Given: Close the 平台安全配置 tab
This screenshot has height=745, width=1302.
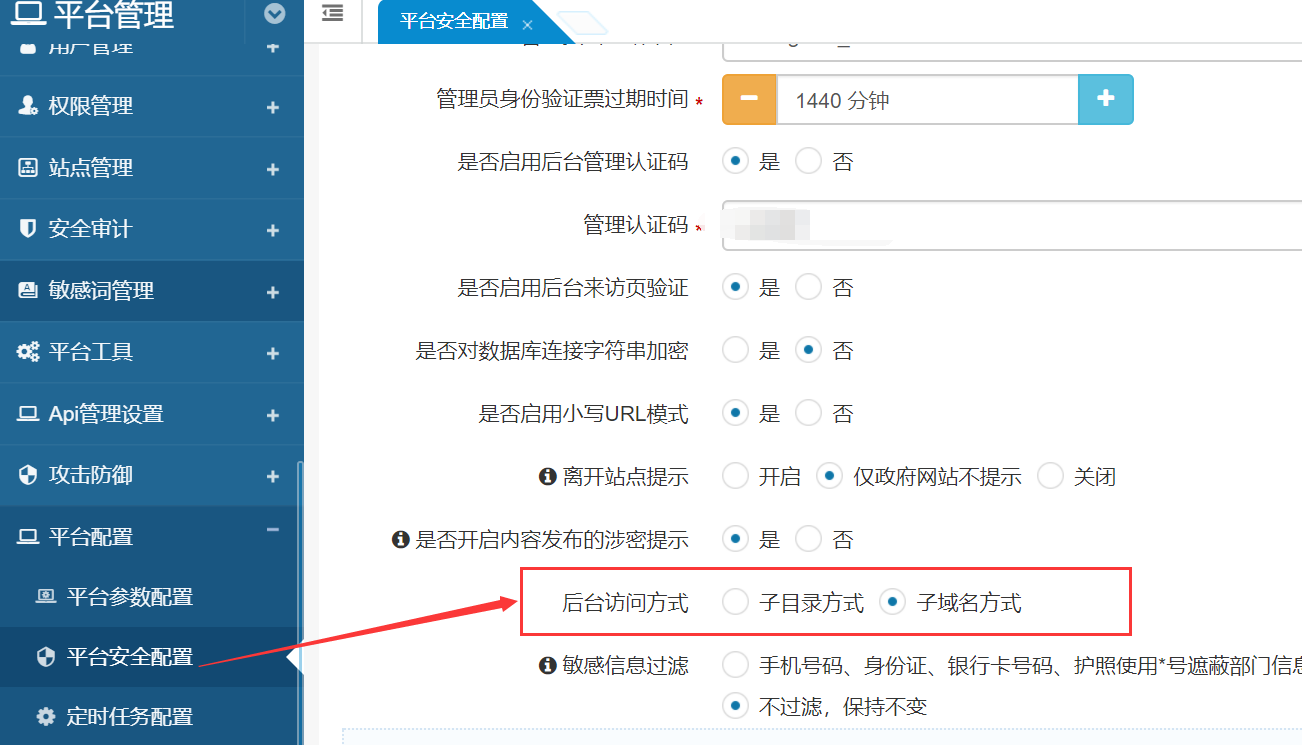Looking at the screenshot, I should pyautogui.click(x=528, y=25).
